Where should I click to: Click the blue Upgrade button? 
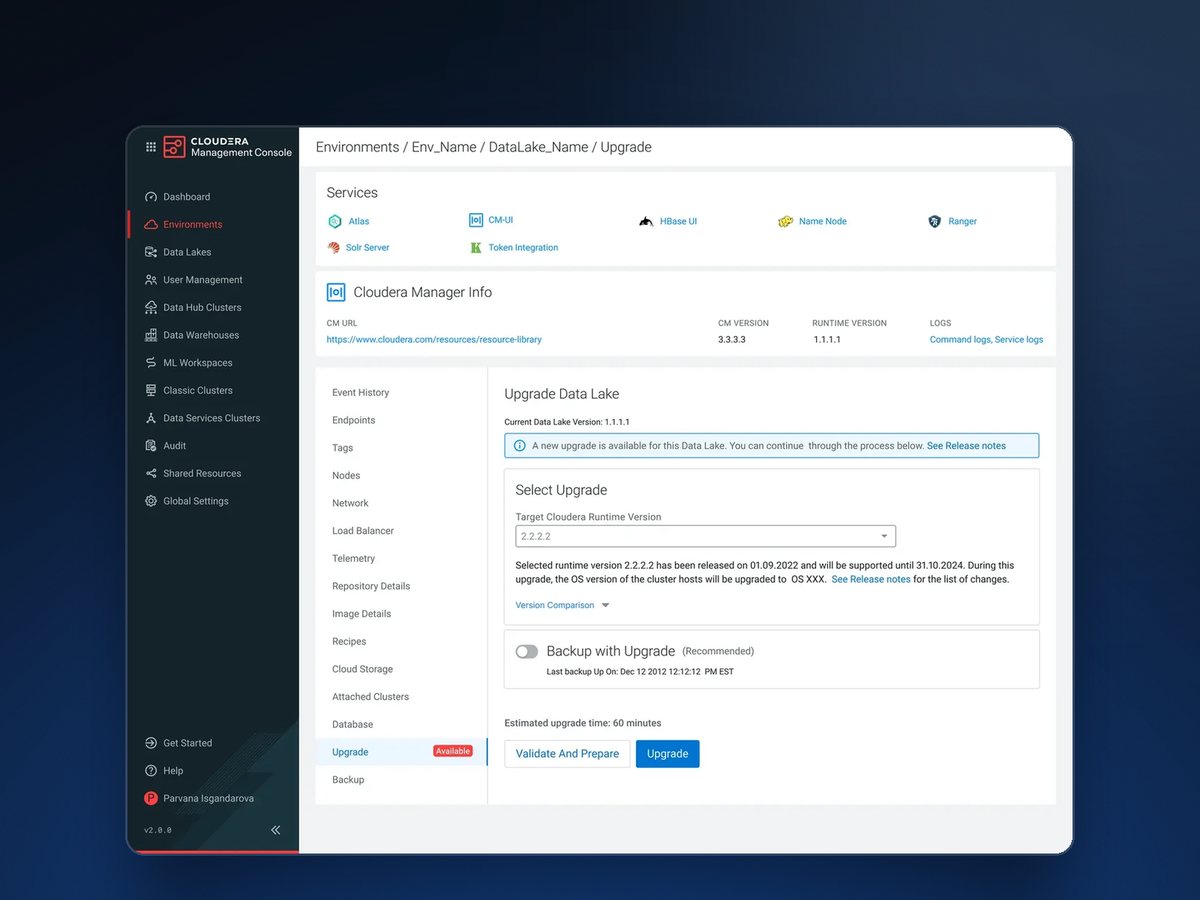(x=668, y=754)
